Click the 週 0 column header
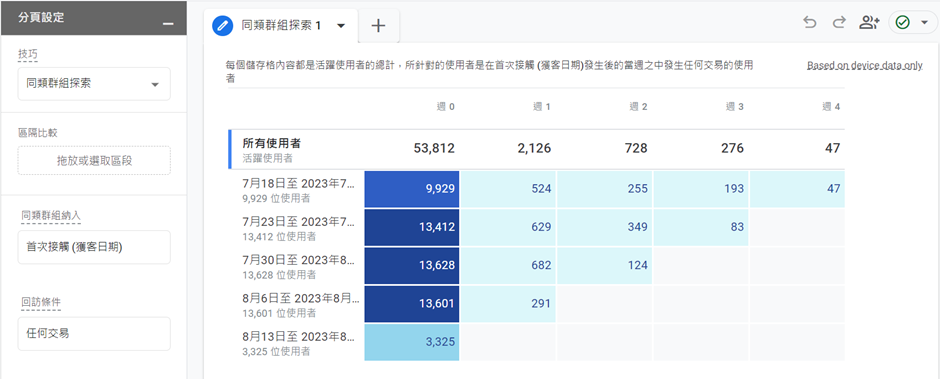Image resolution: width=940 pixels, height=379 pixels. point(445,107)
